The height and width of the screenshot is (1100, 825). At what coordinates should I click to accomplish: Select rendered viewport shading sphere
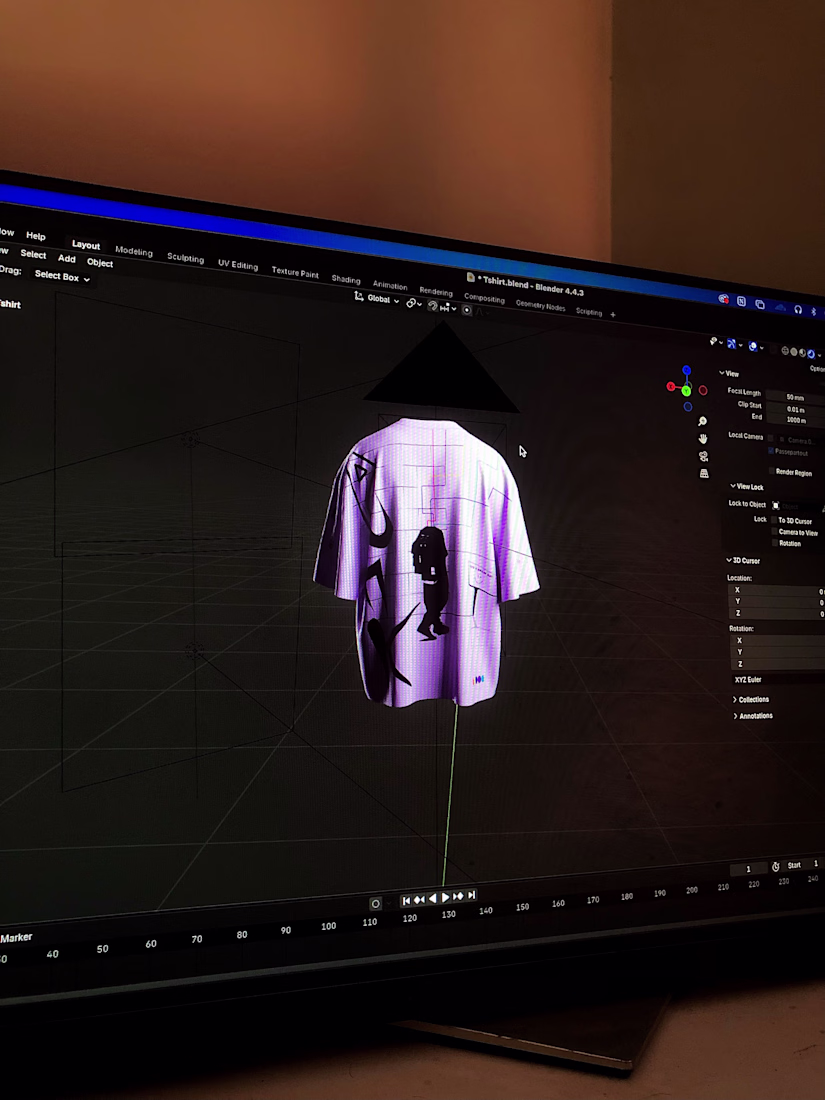point(811,354)
